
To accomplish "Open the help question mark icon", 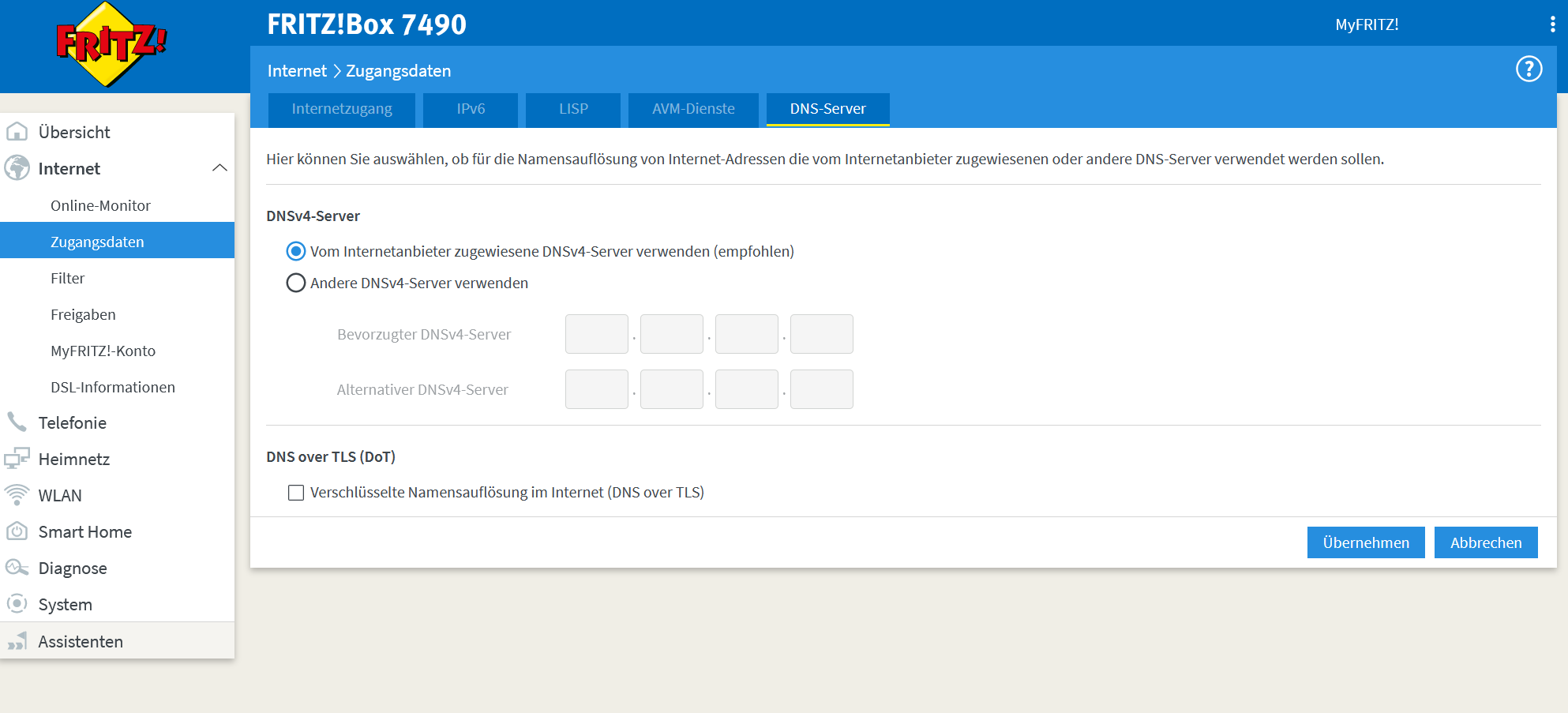I will 1529,69.
